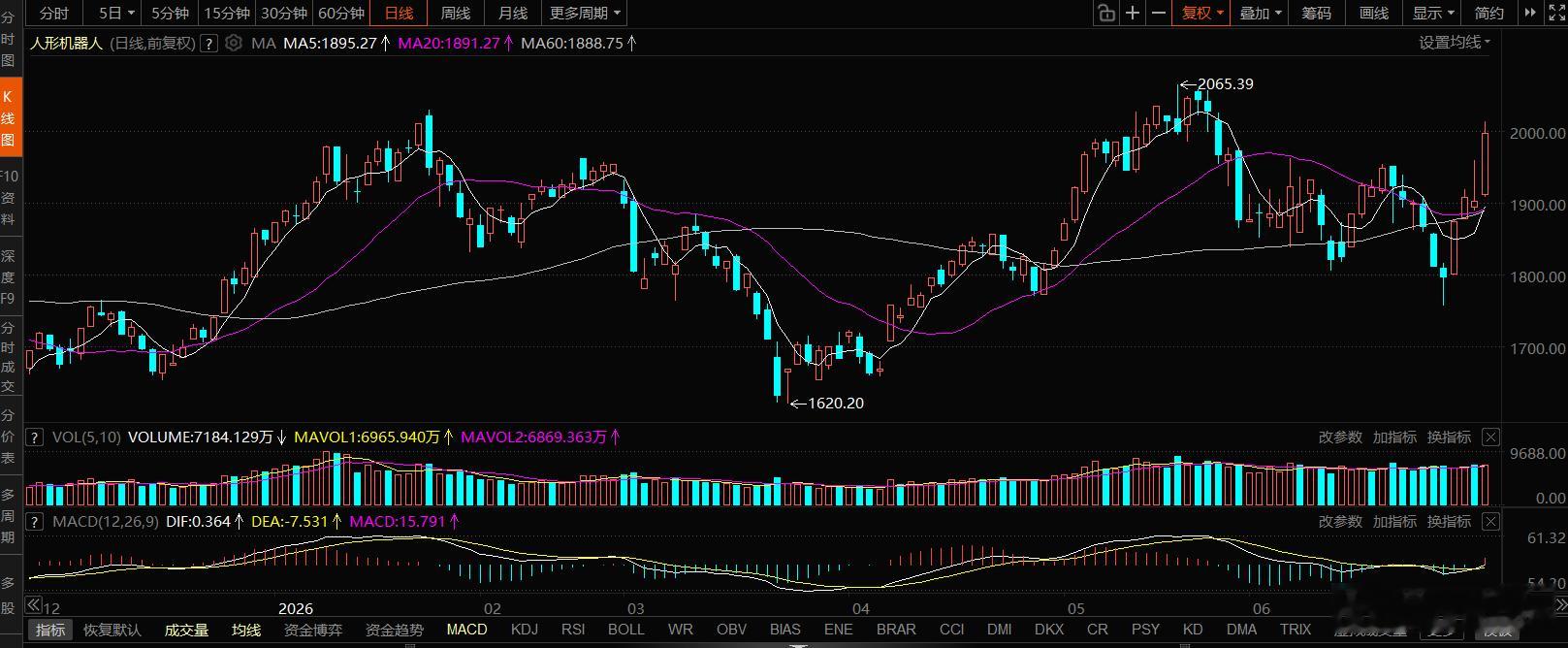Open the 设置均线 dropdown
Screen dimensions: 1568x648
1455,42
